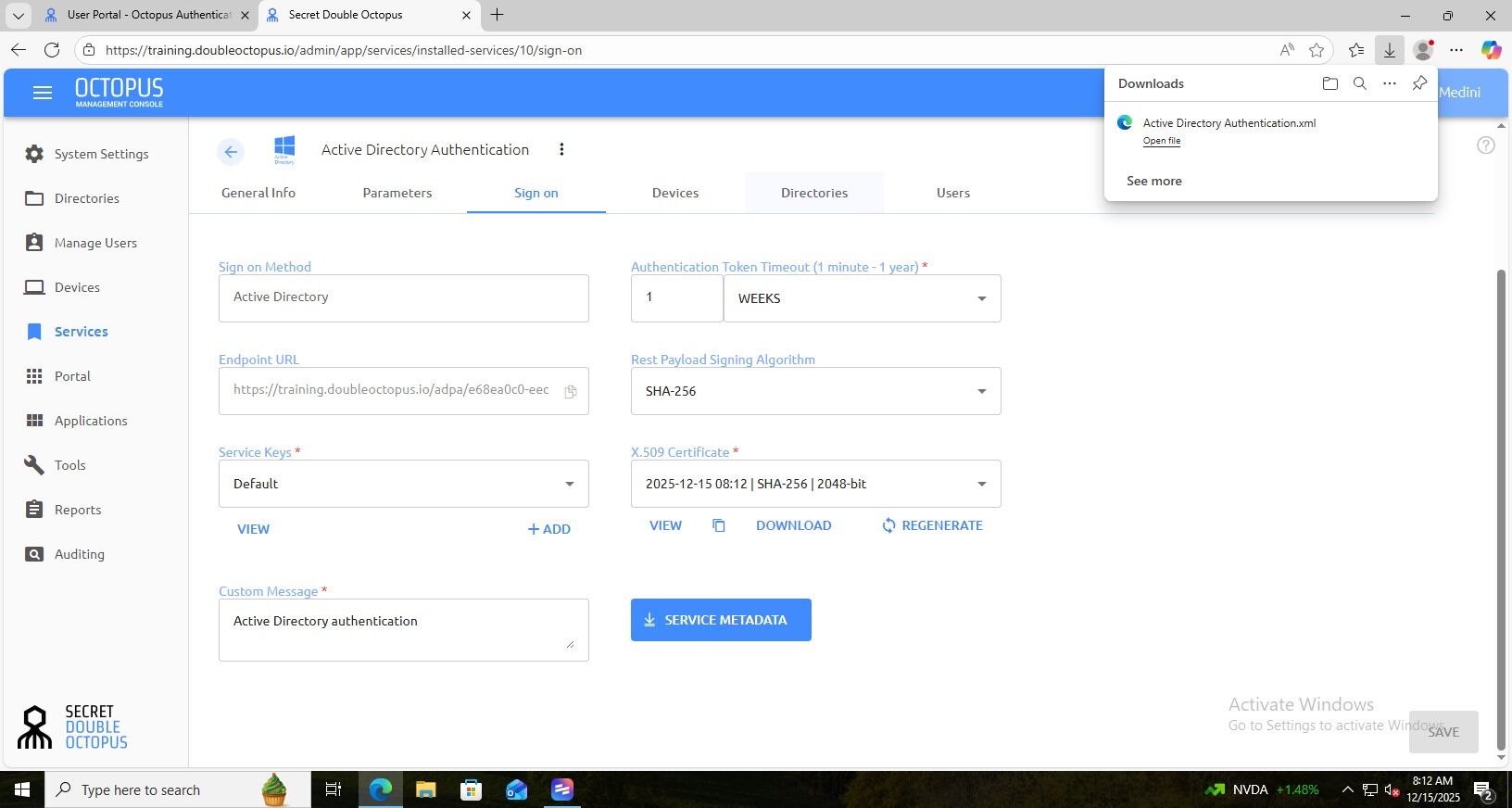Go to Manage Users in the sidebar

click(x=94, y=243)
